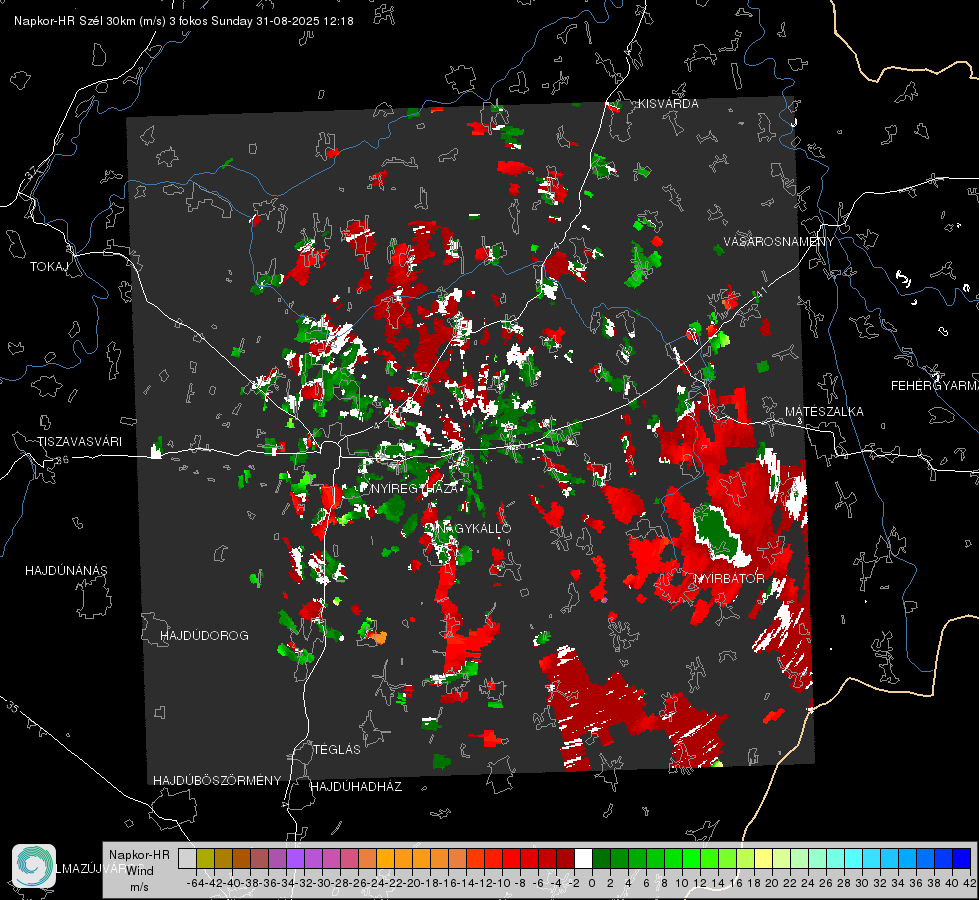Click the orange echo spot east of Hajdúdorog
This screenshot has height=900, width=979.
[378, 638]
